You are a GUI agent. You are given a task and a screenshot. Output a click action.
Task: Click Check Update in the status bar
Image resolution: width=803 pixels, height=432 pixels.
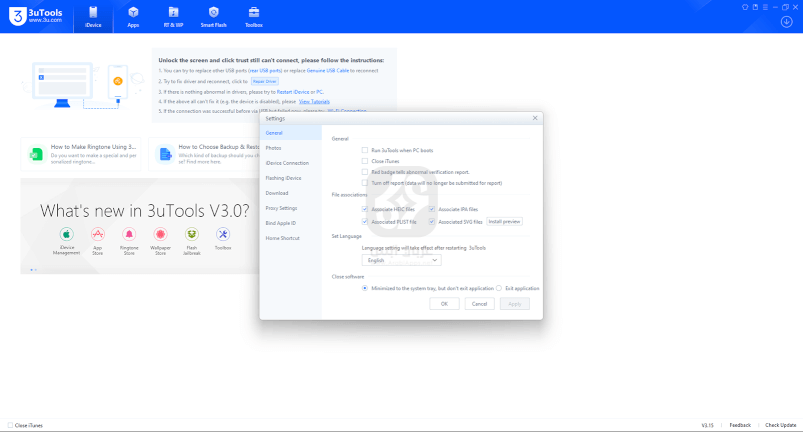780,425
